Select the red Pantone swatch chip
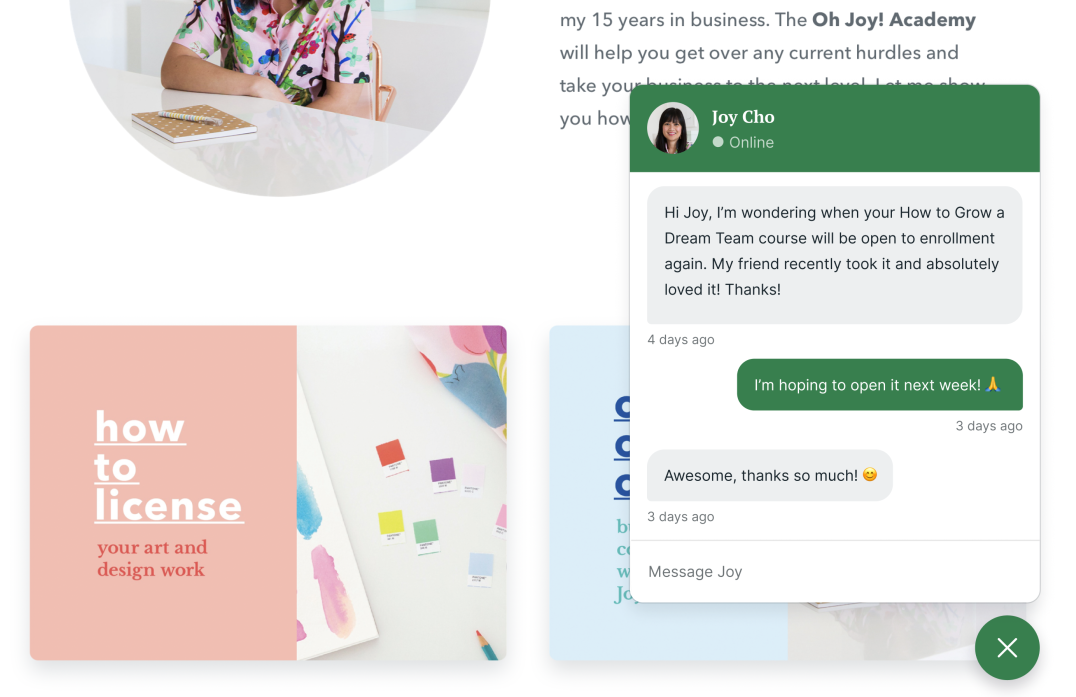This screenshot has width=1076, height=697. [x=391, y=457]
